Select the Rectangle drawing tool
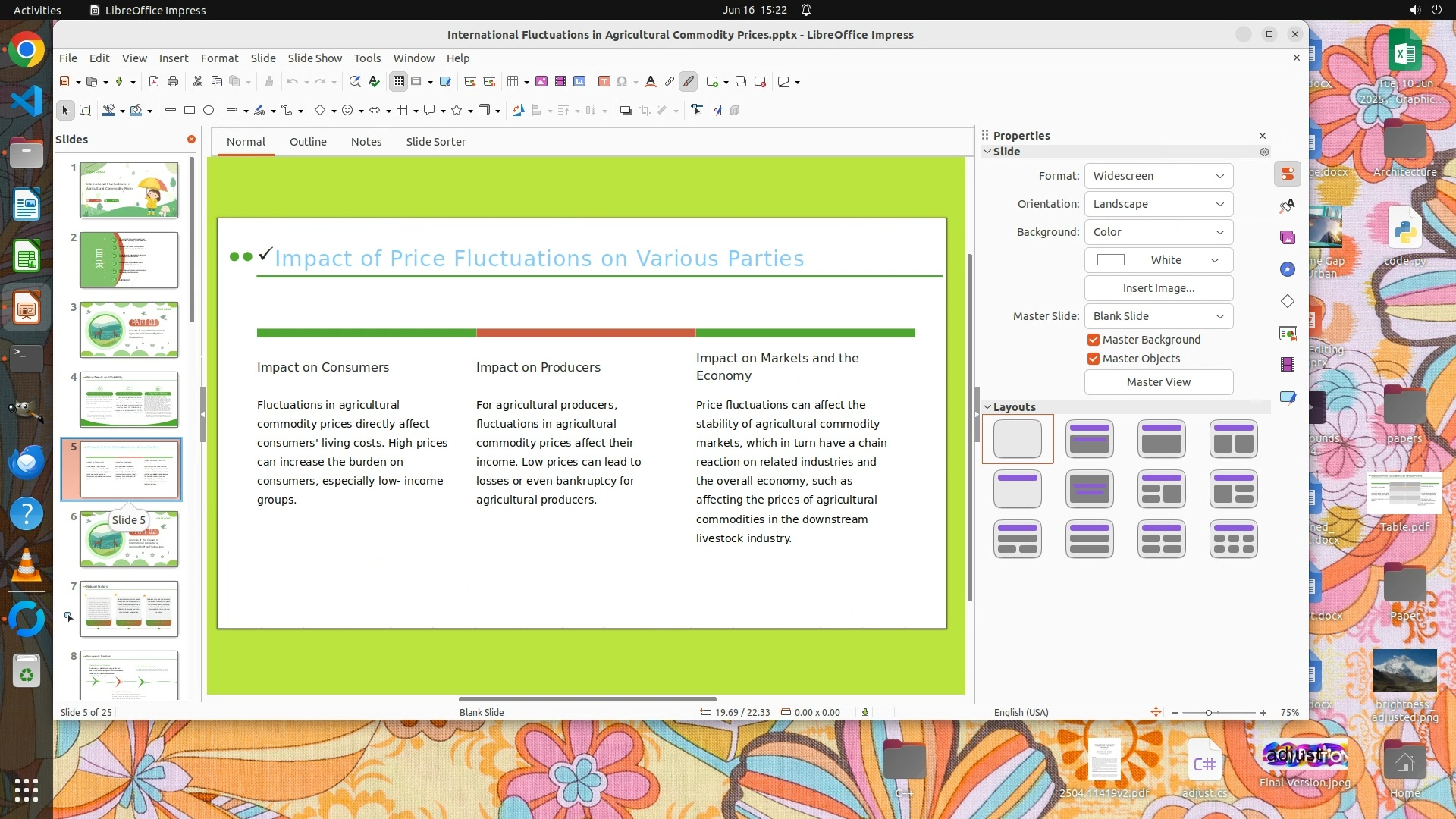This screenshot has height=819, width=1456. point(190,111)
